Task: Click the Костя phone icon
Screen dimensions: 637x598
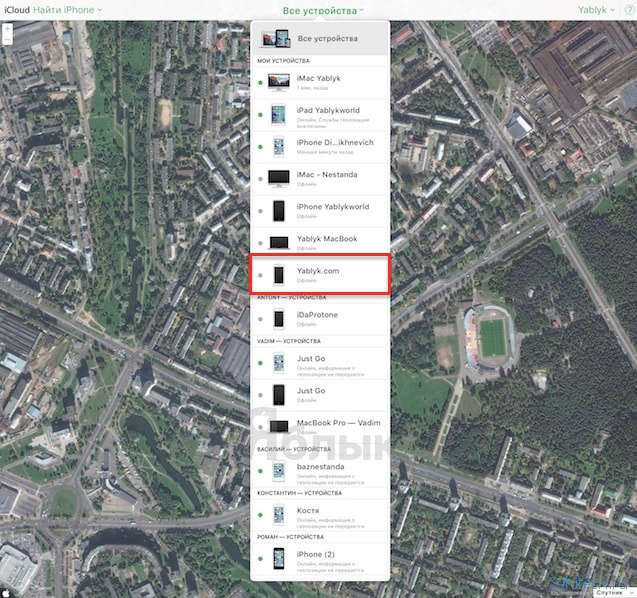Action: click(x=279, y=515)
